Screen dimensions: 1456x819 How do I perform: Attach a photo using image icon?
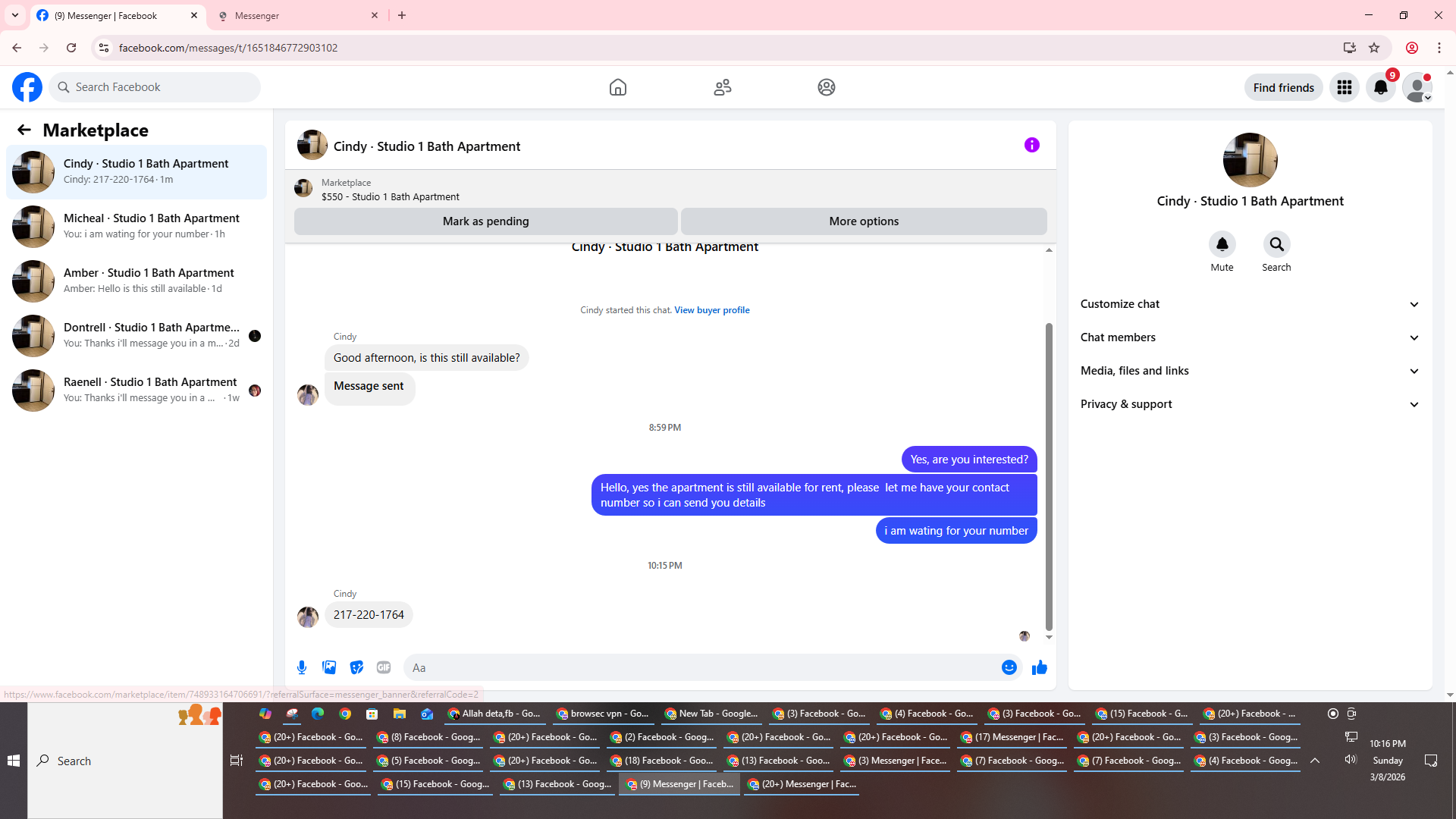(x=329, y=667)
